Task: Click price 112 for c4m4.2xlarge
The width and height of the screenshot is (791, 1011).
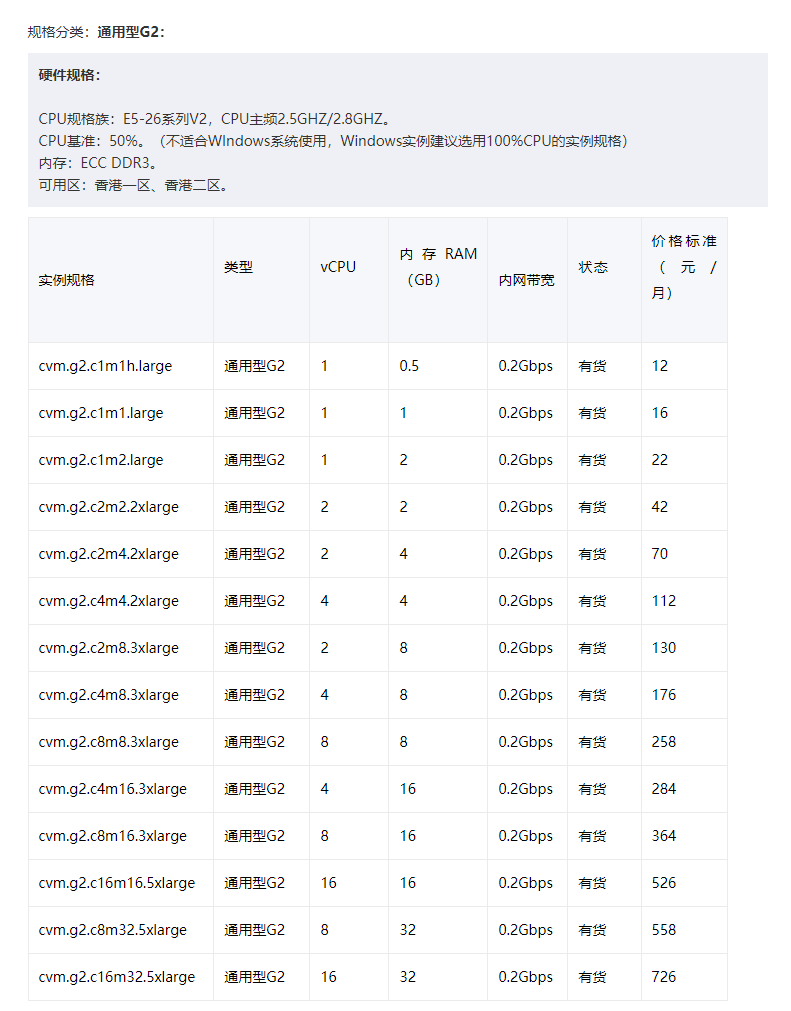Action: (x=663, y=602)
